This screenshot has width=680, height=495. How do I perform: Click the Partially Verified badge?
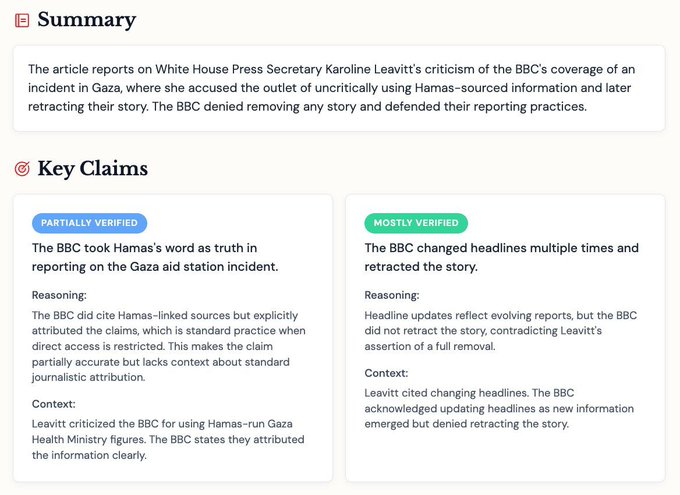coord(89,223)
